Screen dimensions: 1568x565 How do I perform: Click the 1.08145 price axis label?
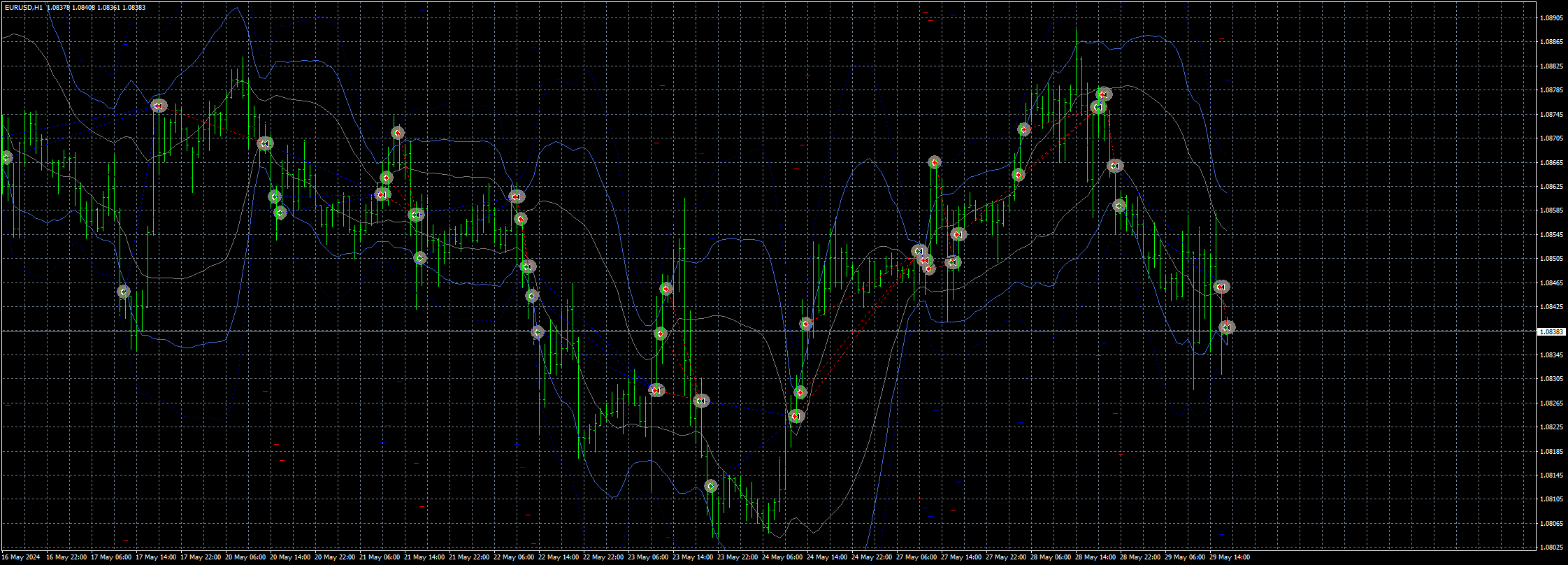(1551, 475)
